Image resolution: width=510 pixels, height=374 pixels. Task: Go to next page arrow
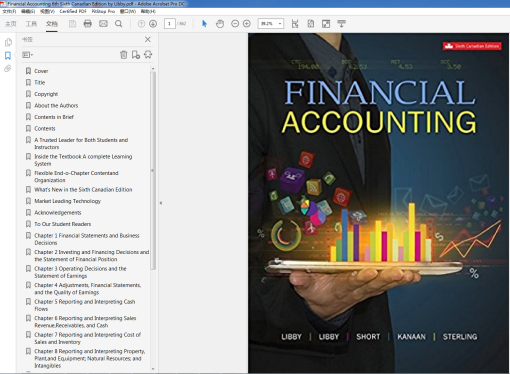pos(153,24)
